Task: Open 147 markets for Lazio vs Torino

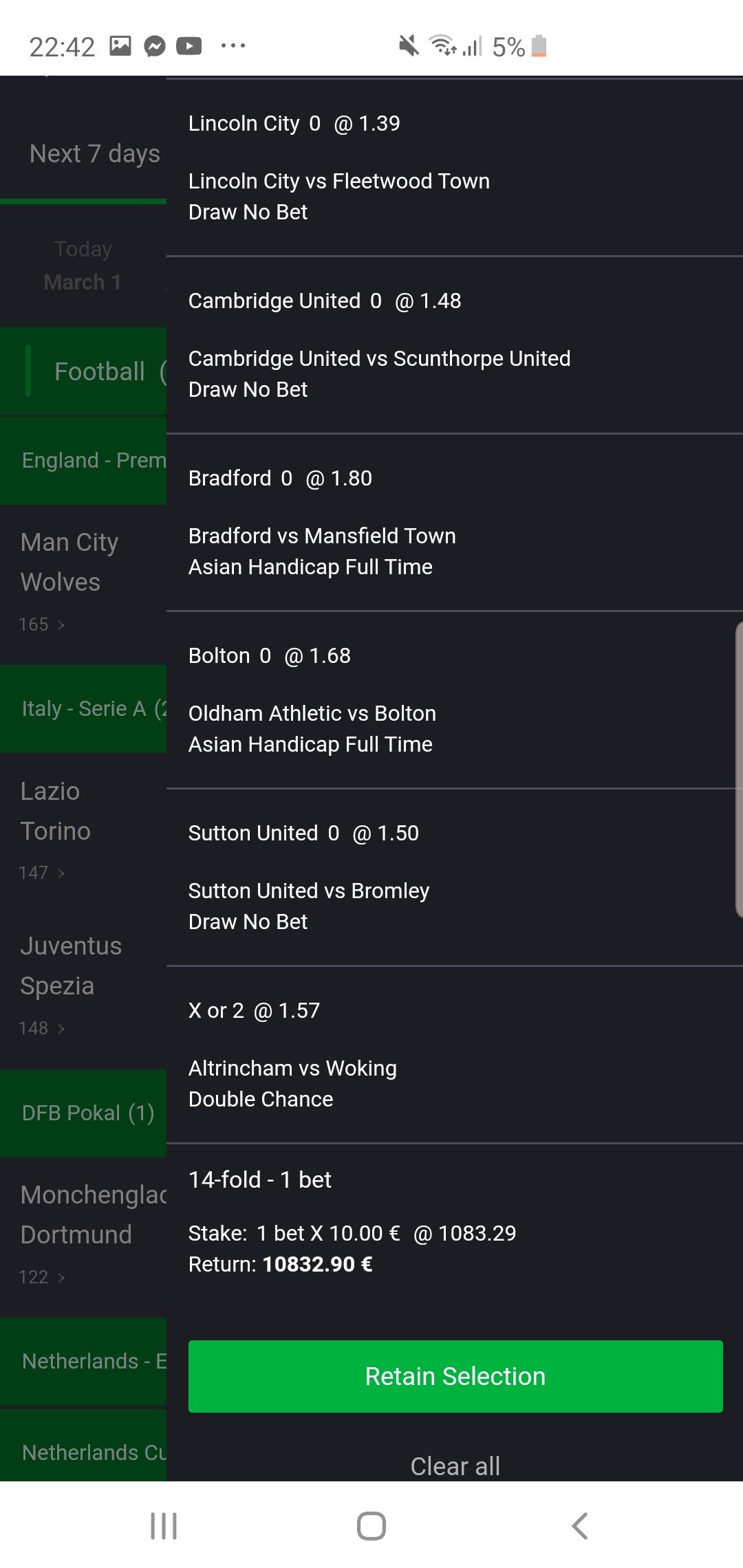Action: coord(41,873)
